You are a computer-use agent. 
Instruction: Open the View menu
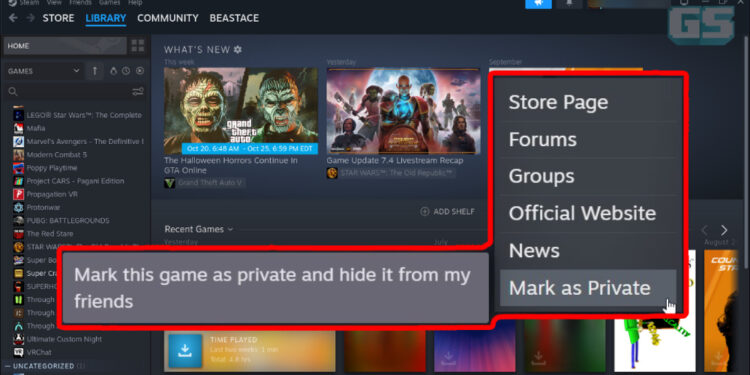pos(56,2)
